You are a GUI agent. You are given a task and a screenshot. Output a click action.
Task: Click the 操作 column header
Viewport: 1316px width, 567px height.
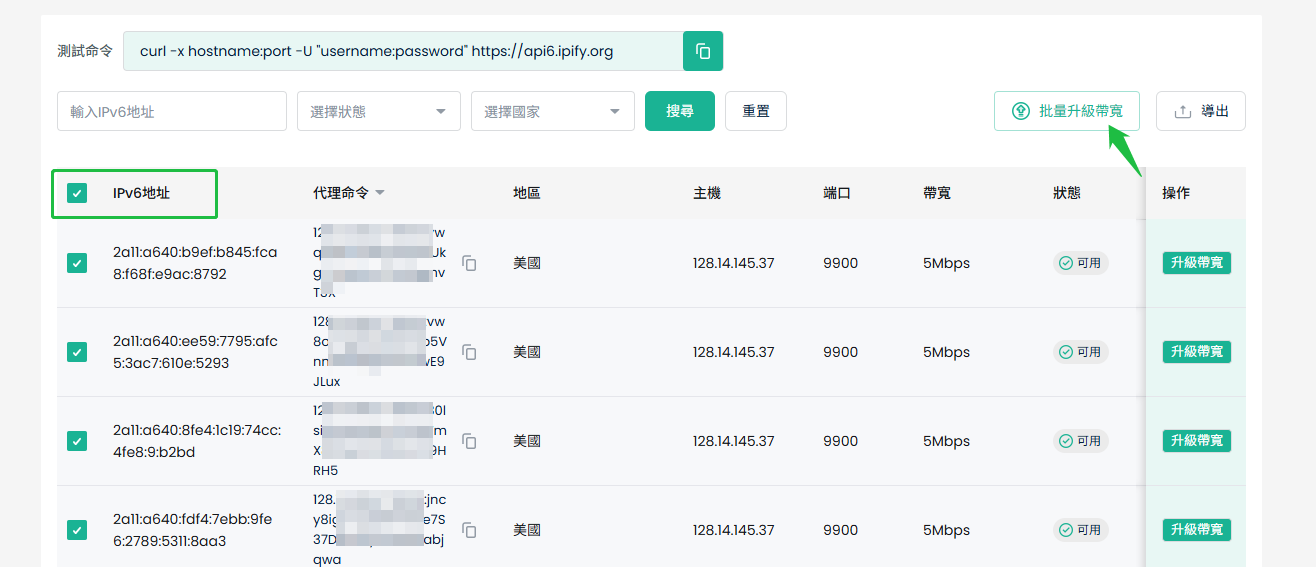point(1176,193)
